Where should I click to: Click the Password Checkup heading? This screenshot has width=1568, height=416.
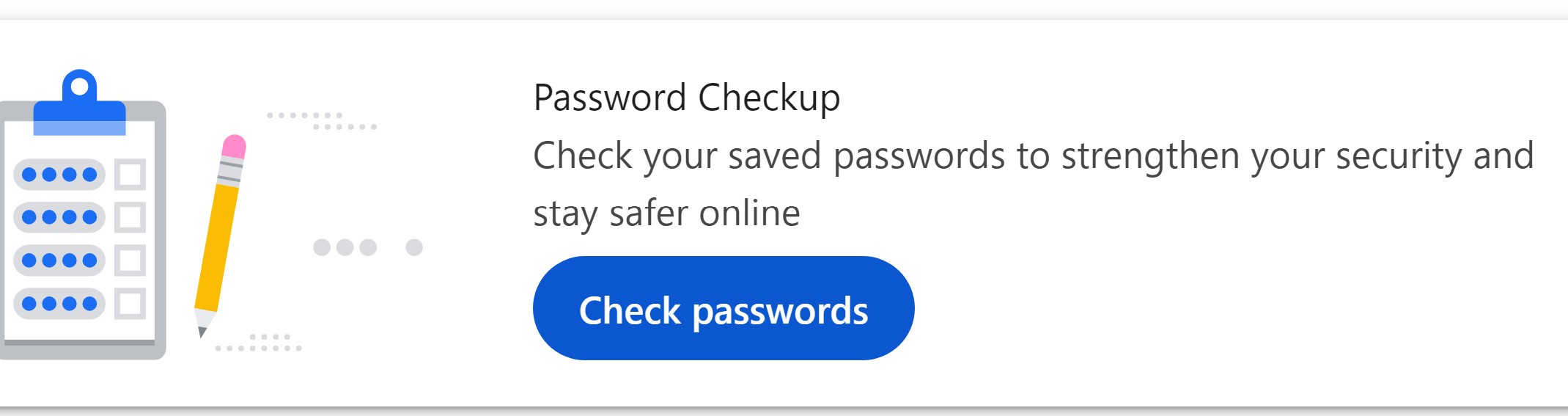pos(686,98)
